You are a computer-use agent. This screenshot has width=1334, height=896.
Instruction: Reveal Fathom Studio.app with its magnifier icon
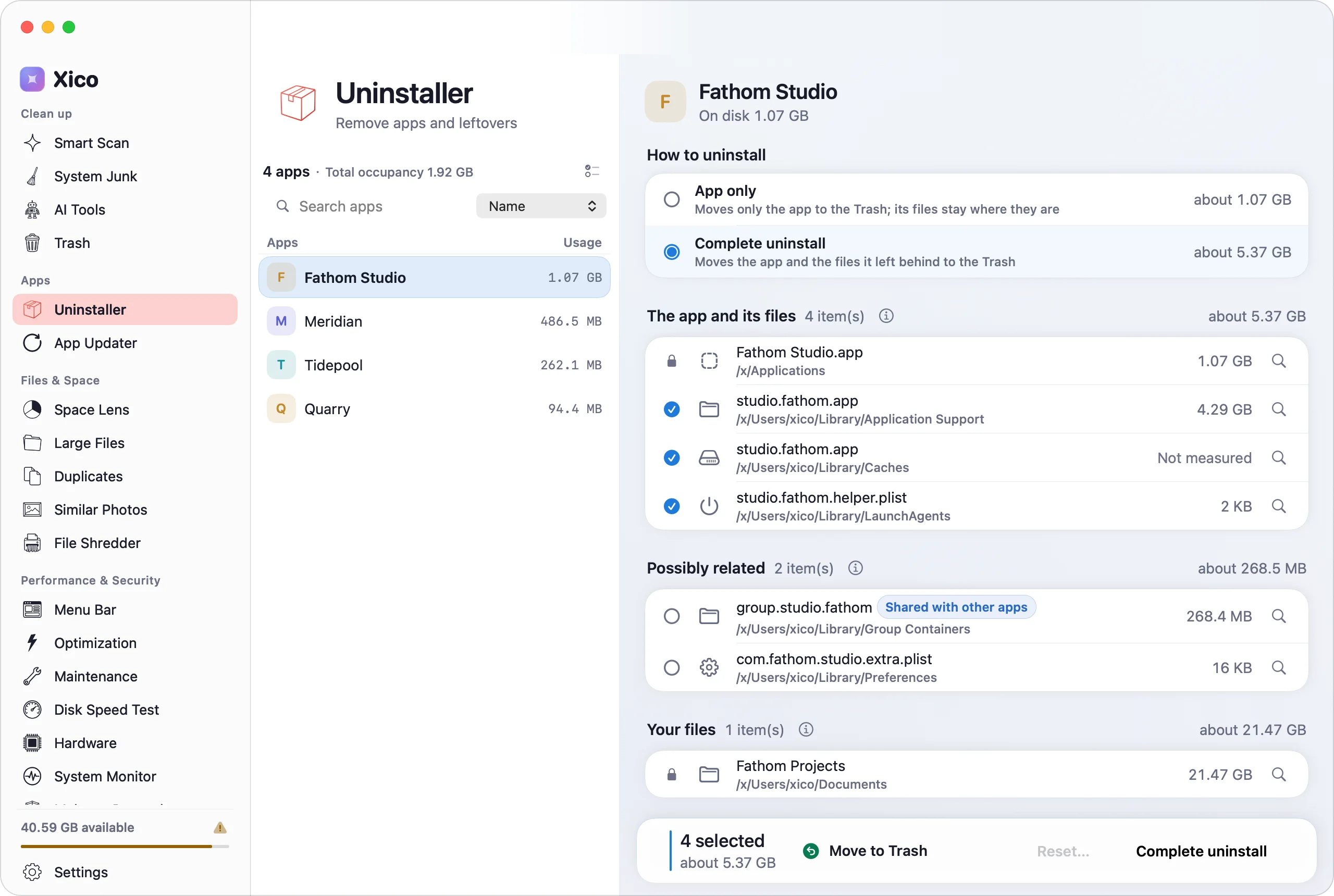(1278, 361)
